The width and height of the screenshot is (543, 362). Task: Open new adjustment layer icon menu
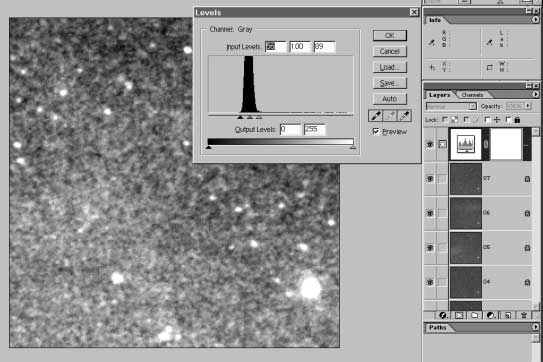(x=491, y=315)
